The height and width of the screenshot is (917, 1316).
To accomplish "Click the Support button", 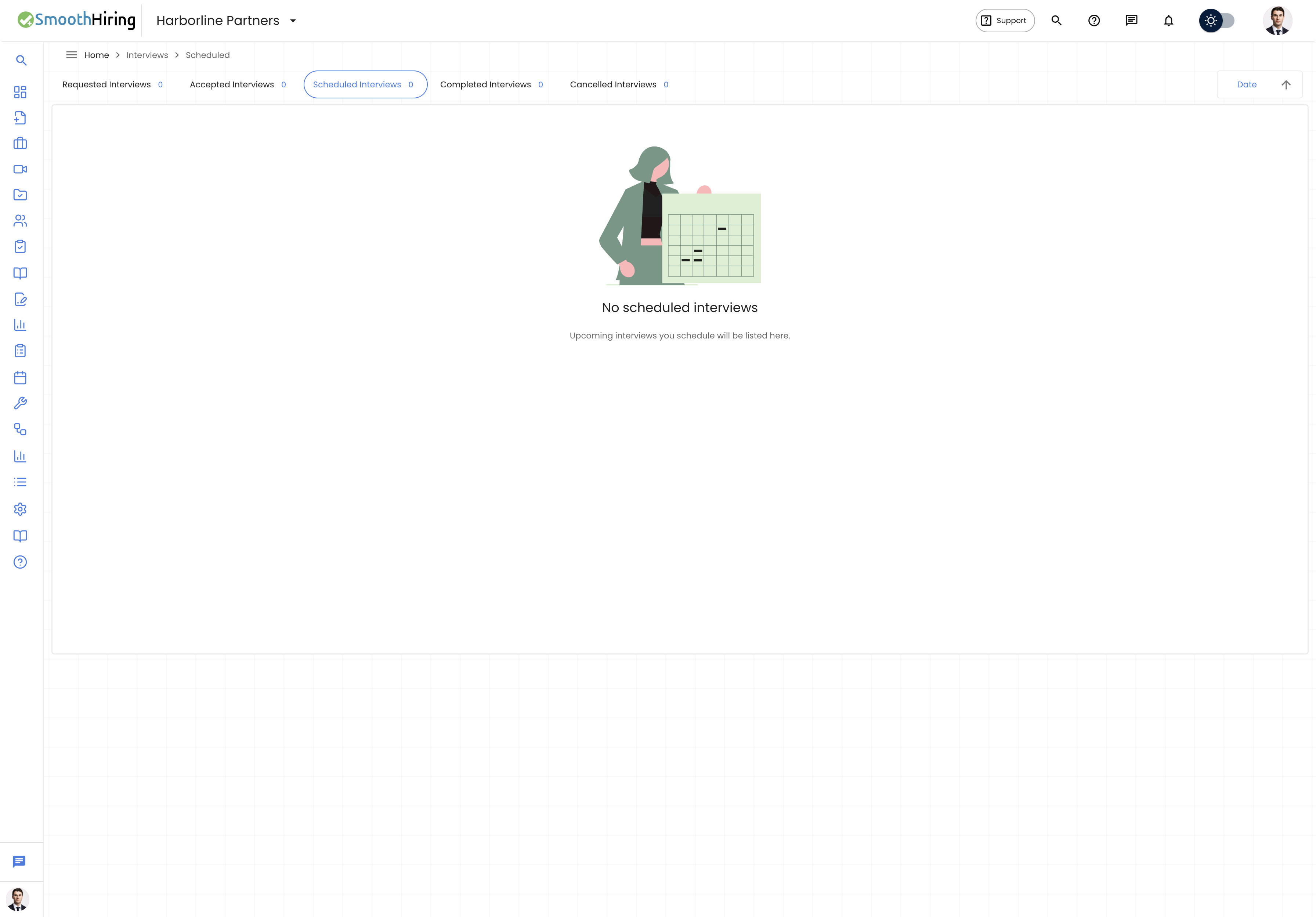I will 1005,21.
